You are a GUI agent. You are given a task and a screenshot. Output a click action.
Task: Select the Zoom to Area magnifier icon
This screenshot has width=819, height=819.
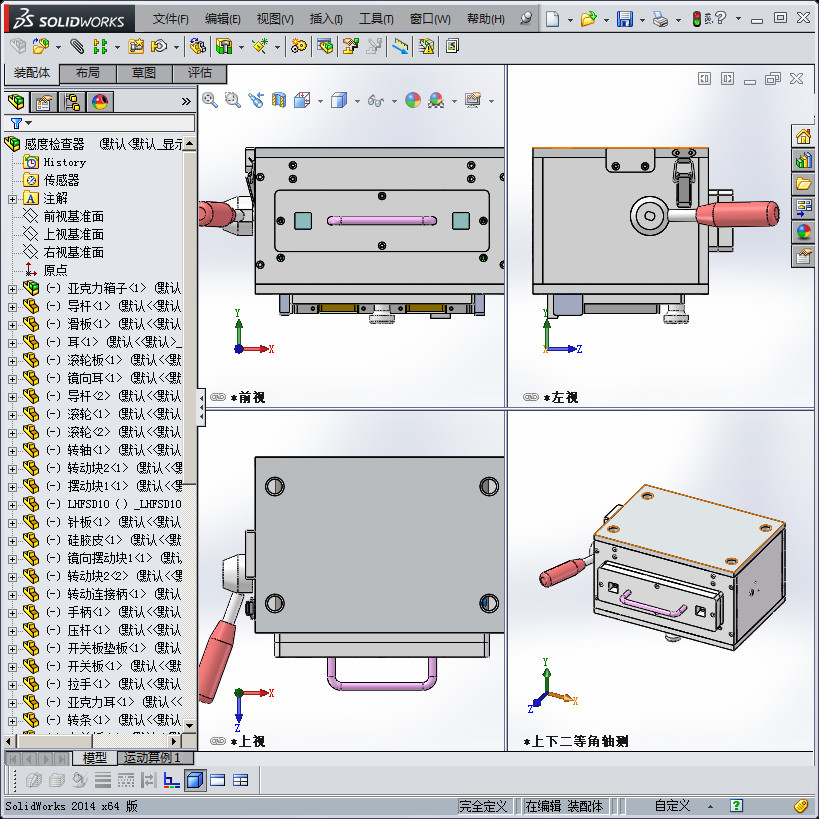tap(231, 101)
